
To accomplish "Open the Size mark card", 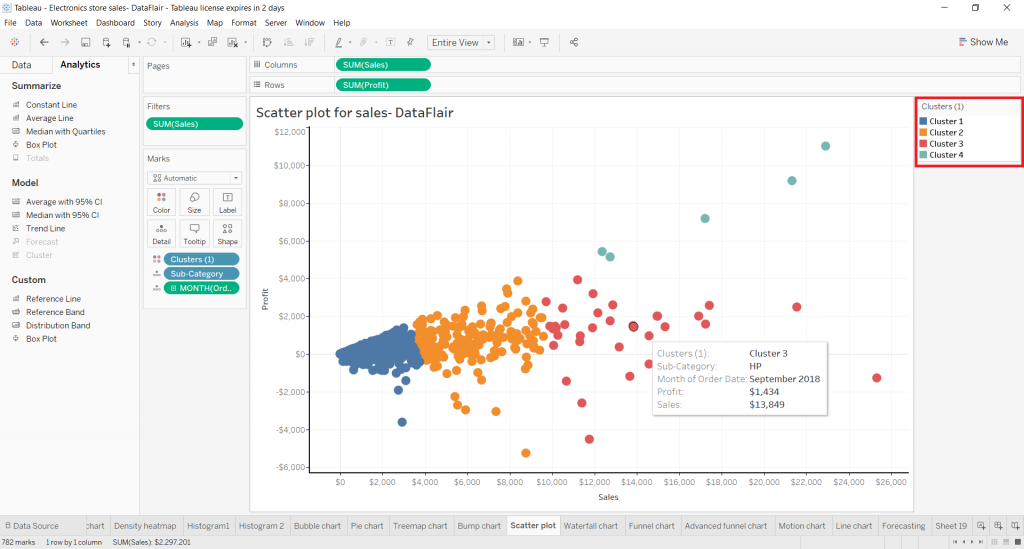I will pyautogui.click(x=194, y=202).
